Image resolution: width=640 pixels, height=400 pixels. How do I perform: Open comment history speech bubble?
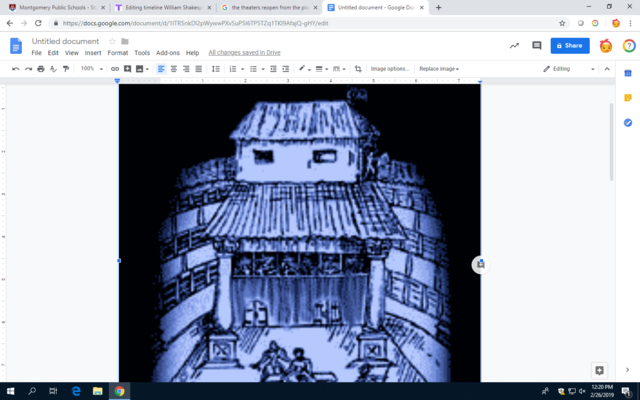tap(537, 46)
